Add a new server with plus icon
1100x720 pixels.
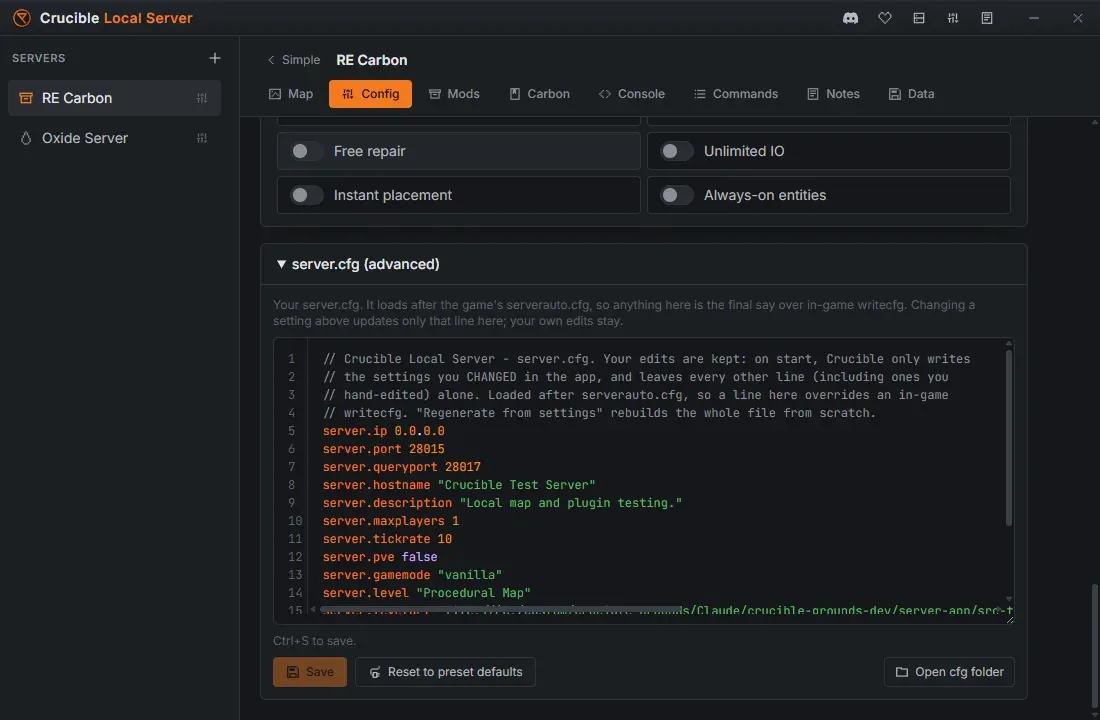pyautogui.click(x=215, y=58)
